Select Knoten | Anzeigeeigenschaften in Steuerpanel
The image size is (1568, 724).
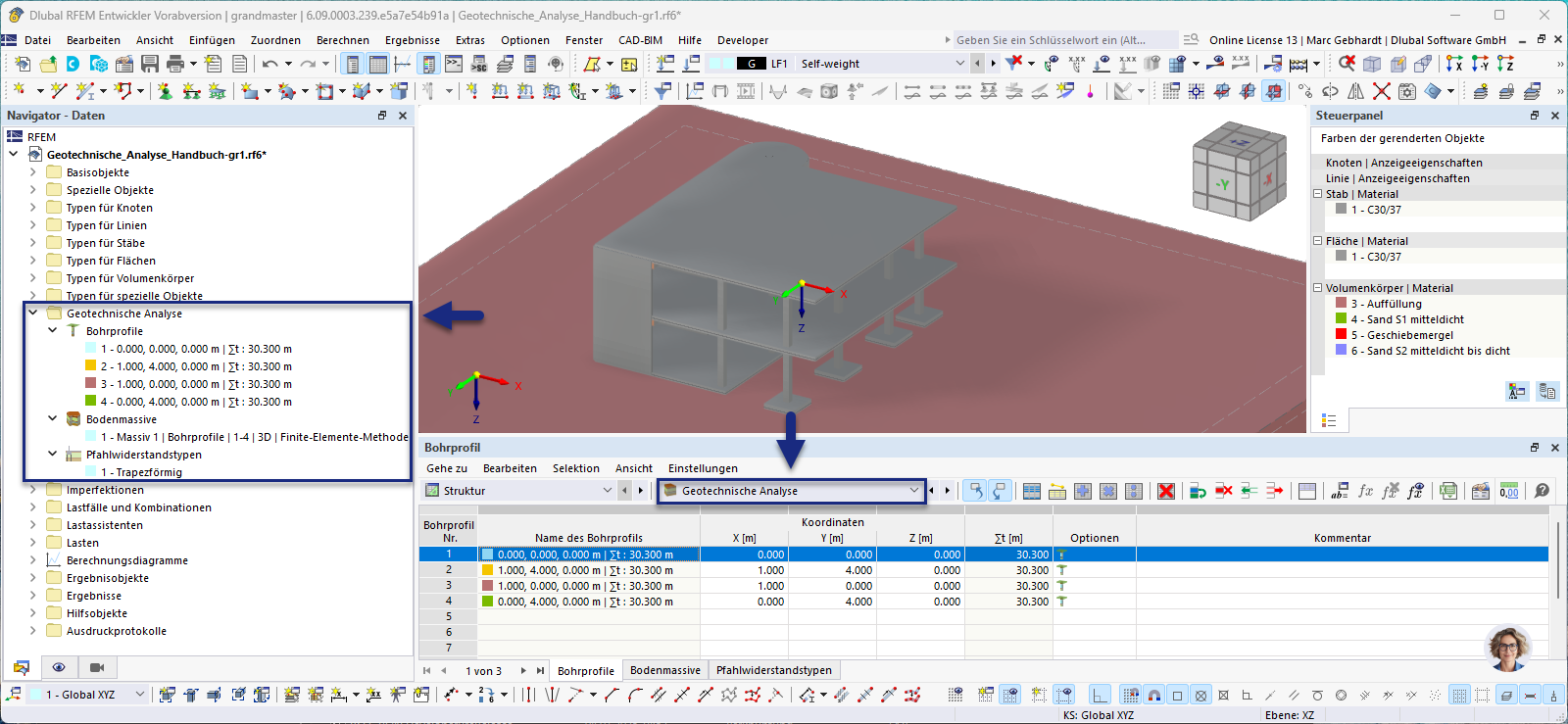click(x=1403, y=163)
